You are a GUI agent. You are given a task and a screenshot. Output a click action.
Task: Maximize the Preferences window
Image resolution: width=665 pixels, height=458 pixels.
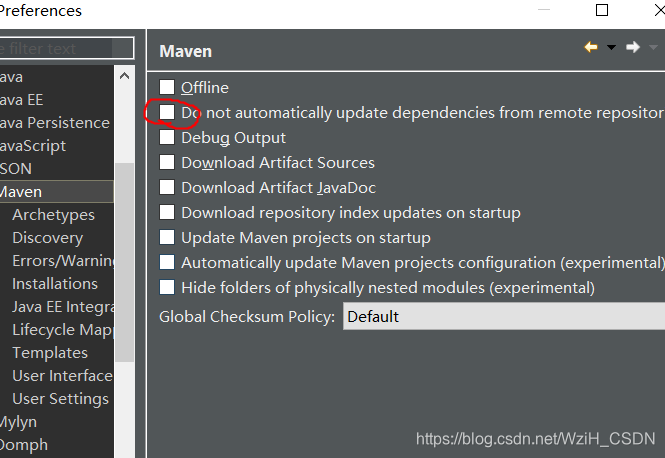tap(602, 10)
